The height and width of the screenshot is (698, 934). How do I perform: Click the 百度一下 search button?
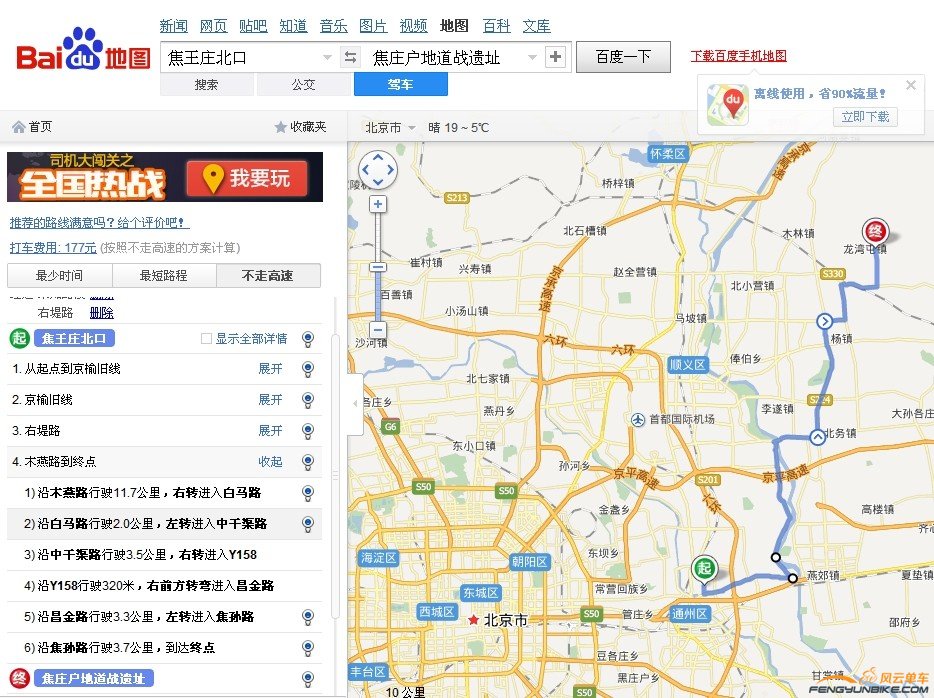coord(623,57)
